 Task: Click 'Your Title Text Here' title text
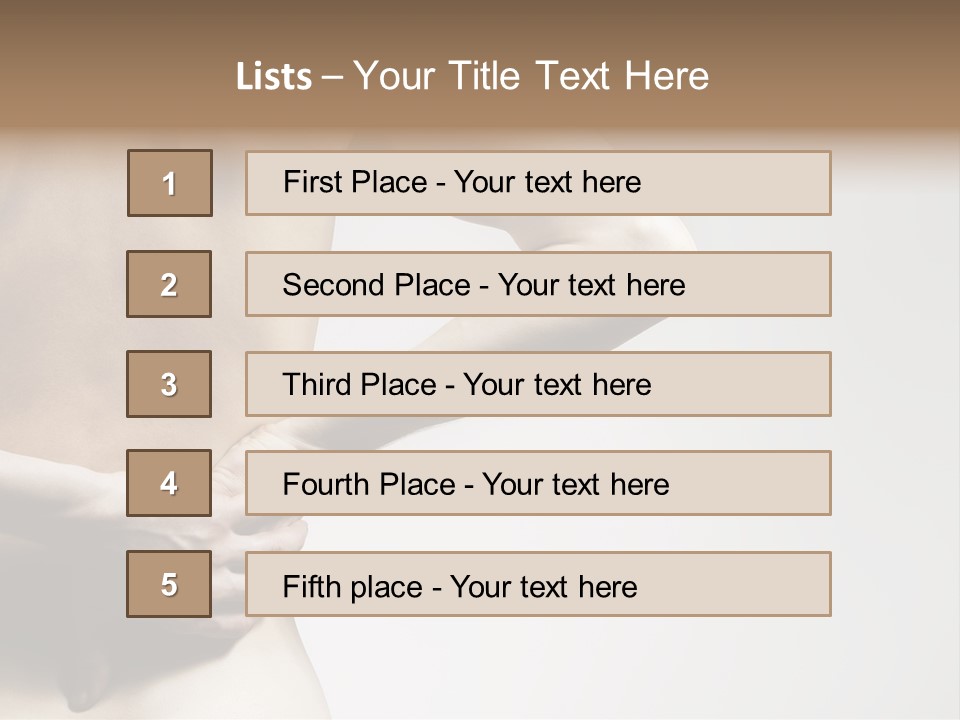(531, 77)
